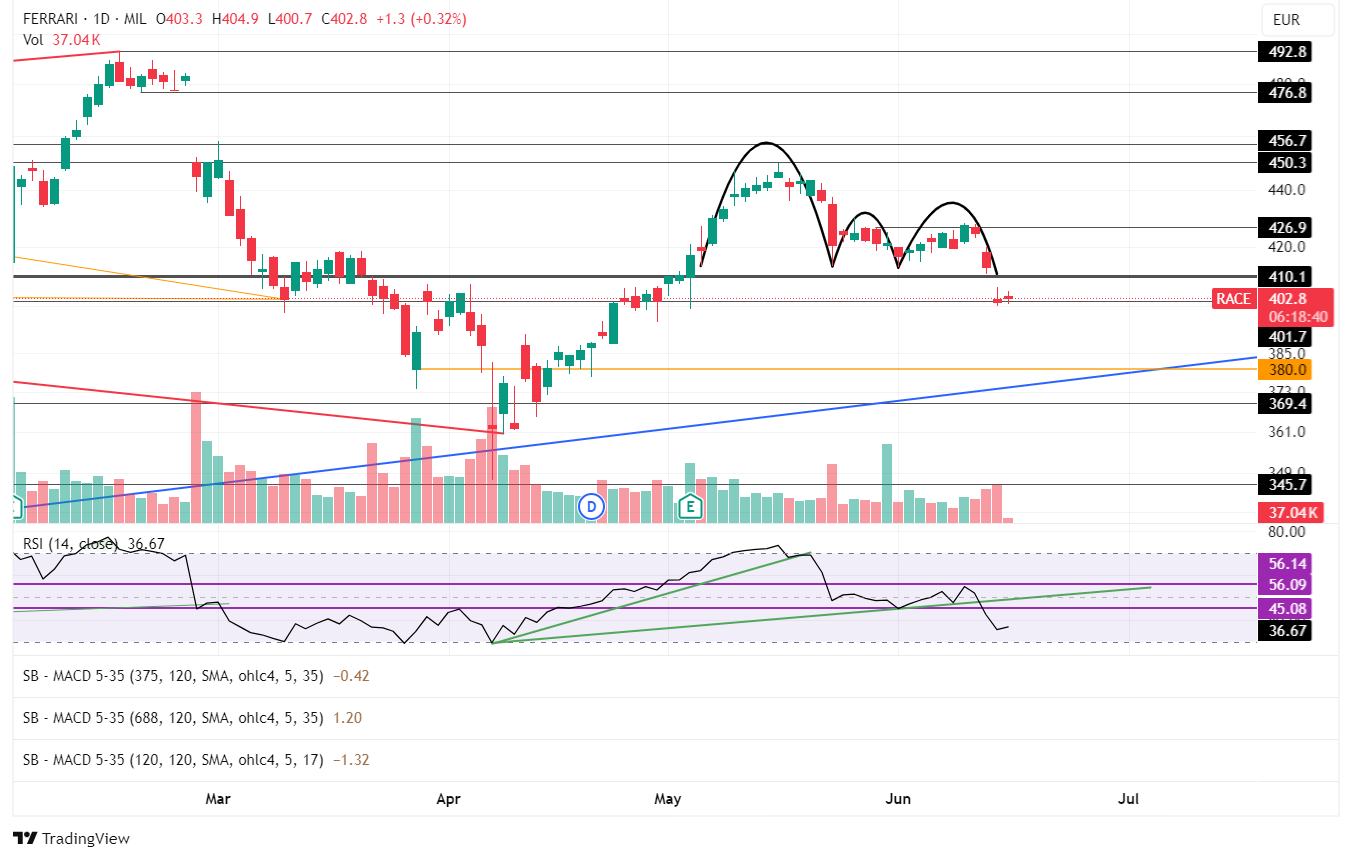The image size is (1352, 860).
Task: Click the 440.0 price scale tick
Action: [1286, 190]
